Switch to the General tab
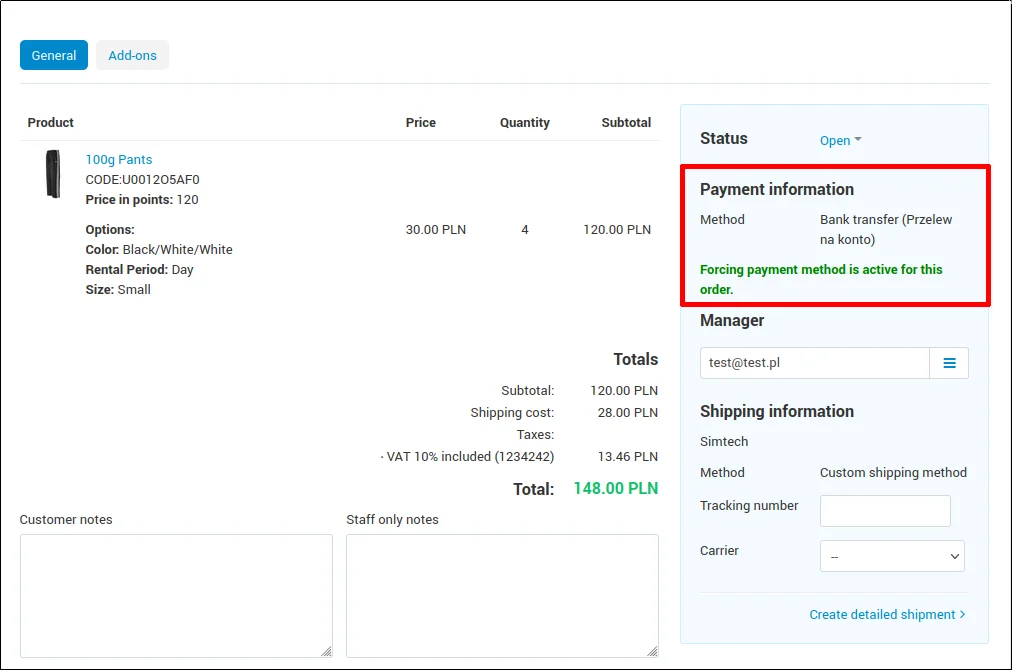Screen dimensions: 1012x670 pos(54,55)
